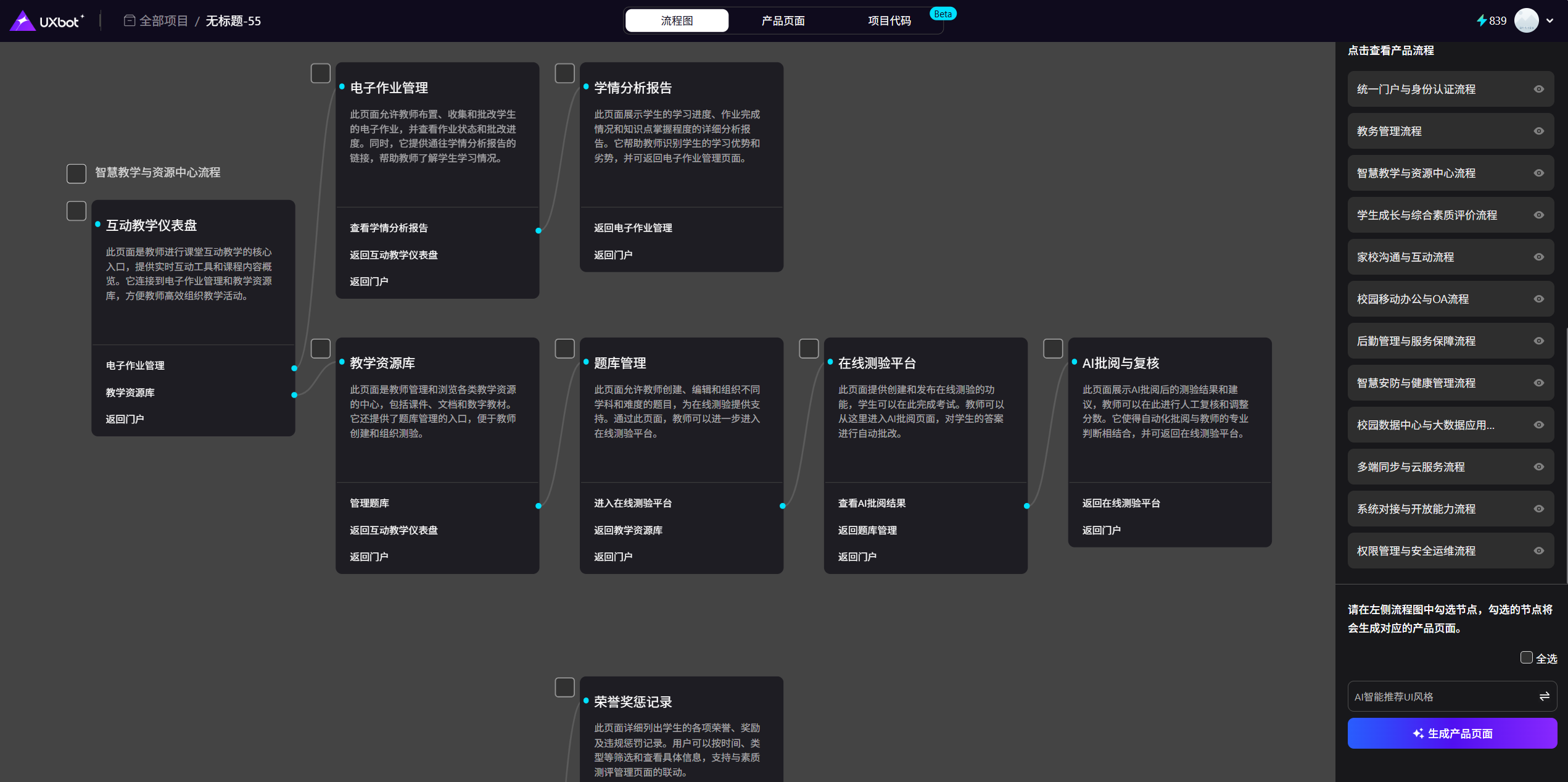Toggle eye icon for 校园移动办公与OA流程
The width and height of the screenshot is (1568, 782).
tap(1539, 299)
